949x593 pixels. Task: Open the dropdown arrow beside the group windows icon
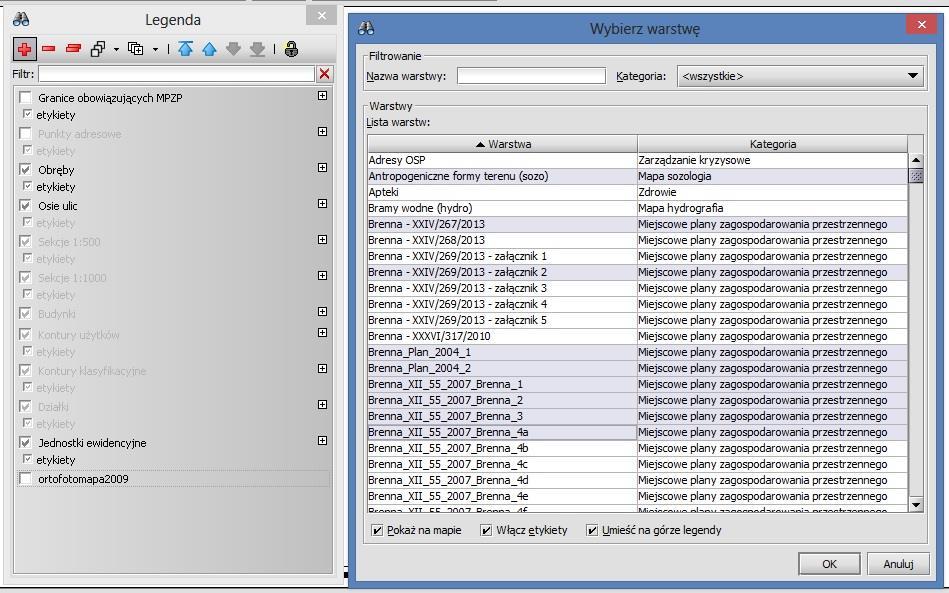(116, 49)
